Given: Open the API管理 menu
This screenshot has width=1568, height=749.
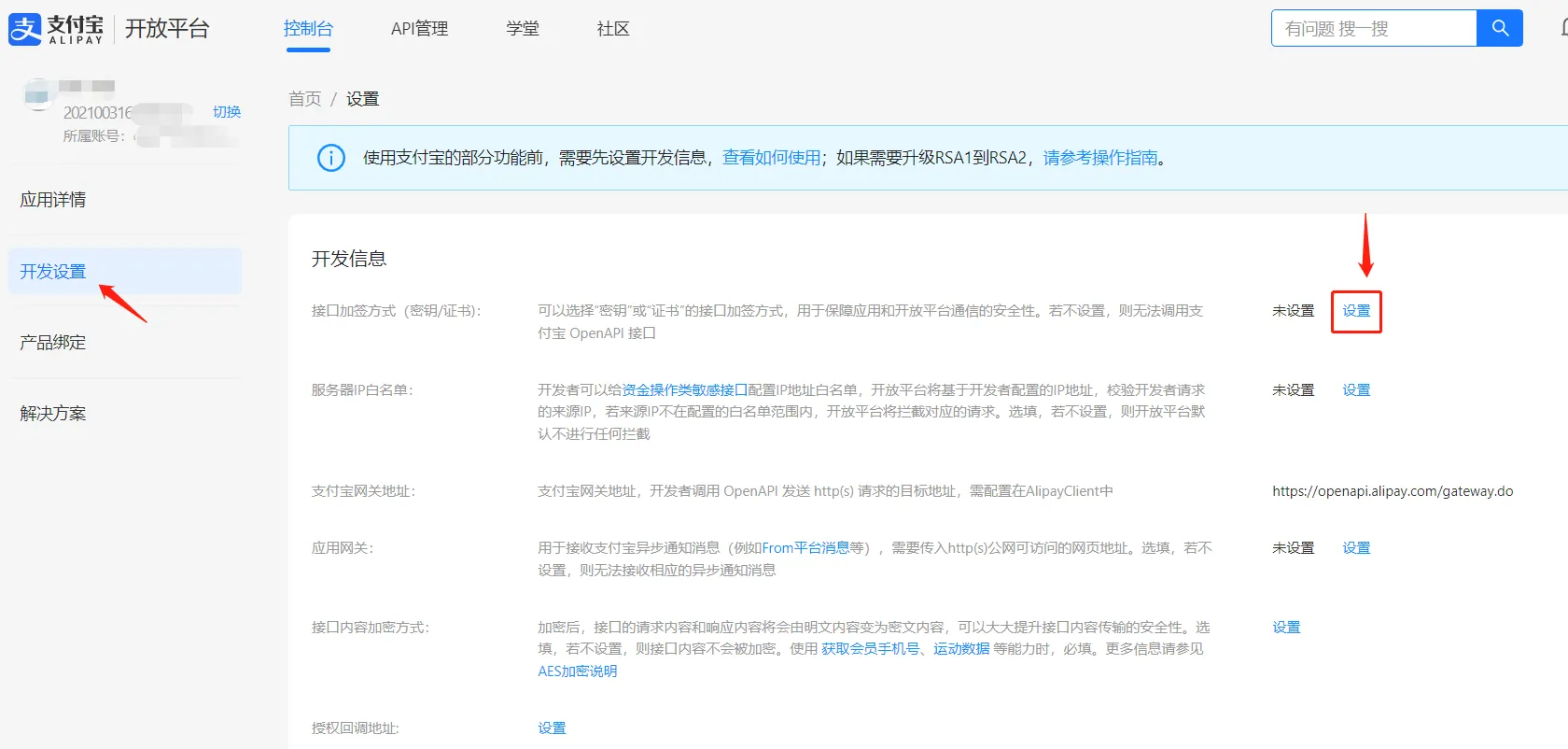Looking at the screenshot, I should [x=419, y=29].
